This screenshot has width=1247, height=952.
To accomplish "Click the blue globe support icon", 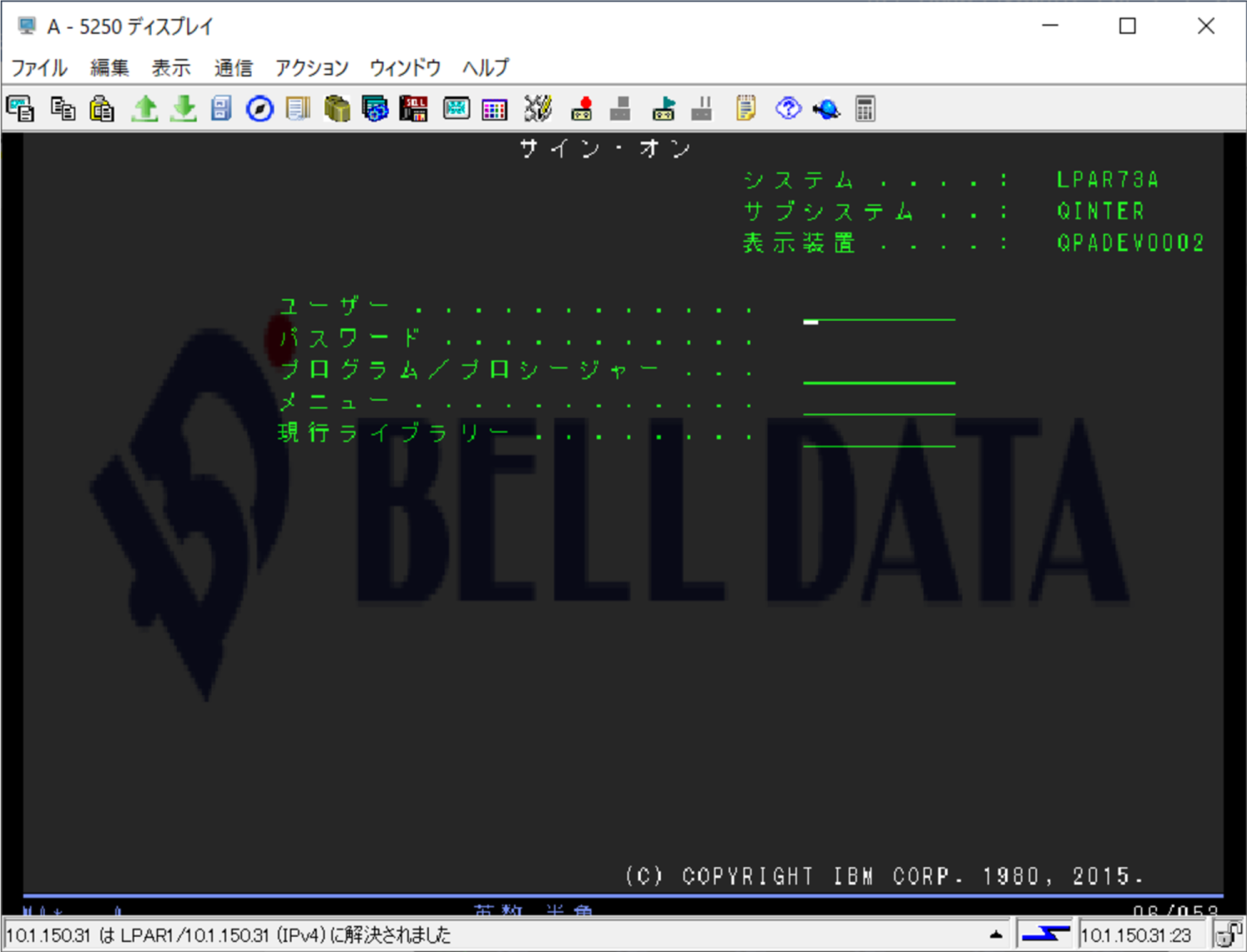I will click(826, 109).
